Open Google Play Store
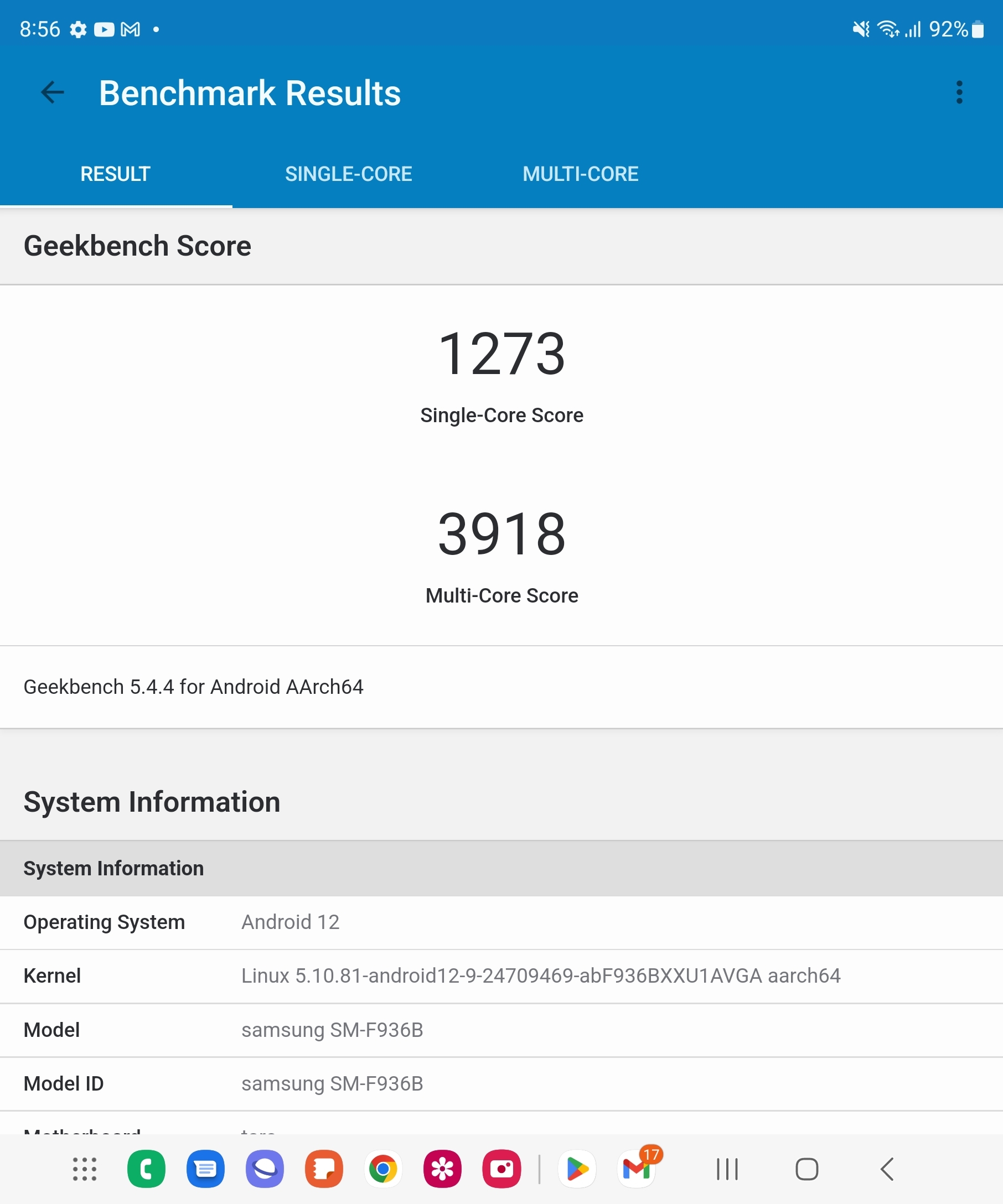The width and height of the screenshot is (1003, 1204). pos(577,1169)
